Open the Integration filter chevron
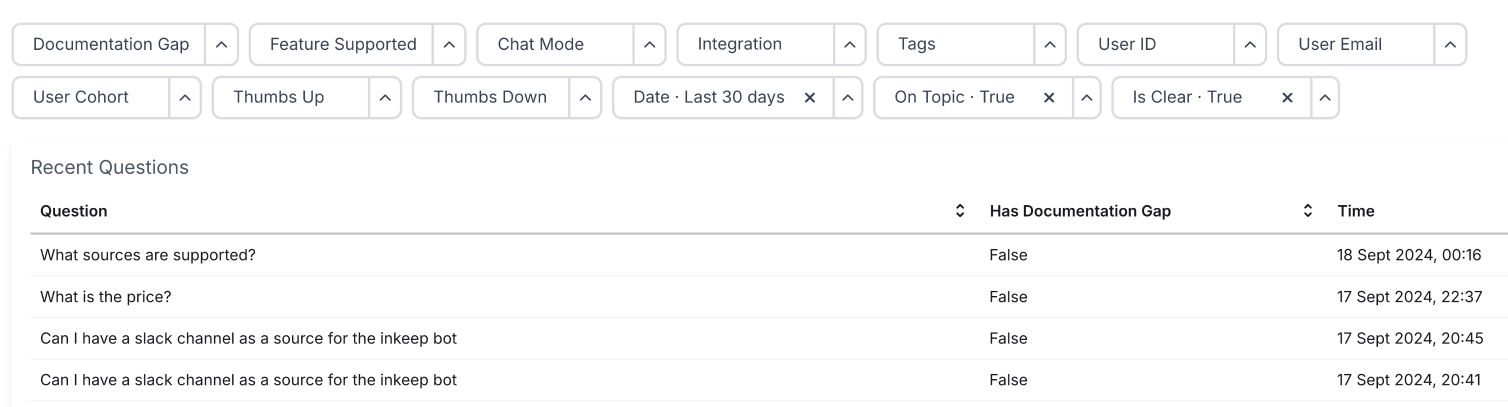Screen dimensions: 1508x407 [x=849, y=45]
